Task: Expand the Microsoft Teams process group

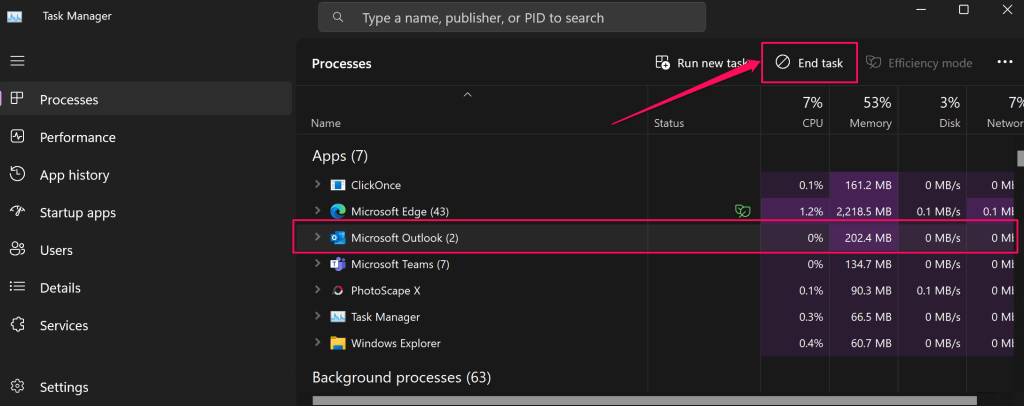Action: coord(317,264)
